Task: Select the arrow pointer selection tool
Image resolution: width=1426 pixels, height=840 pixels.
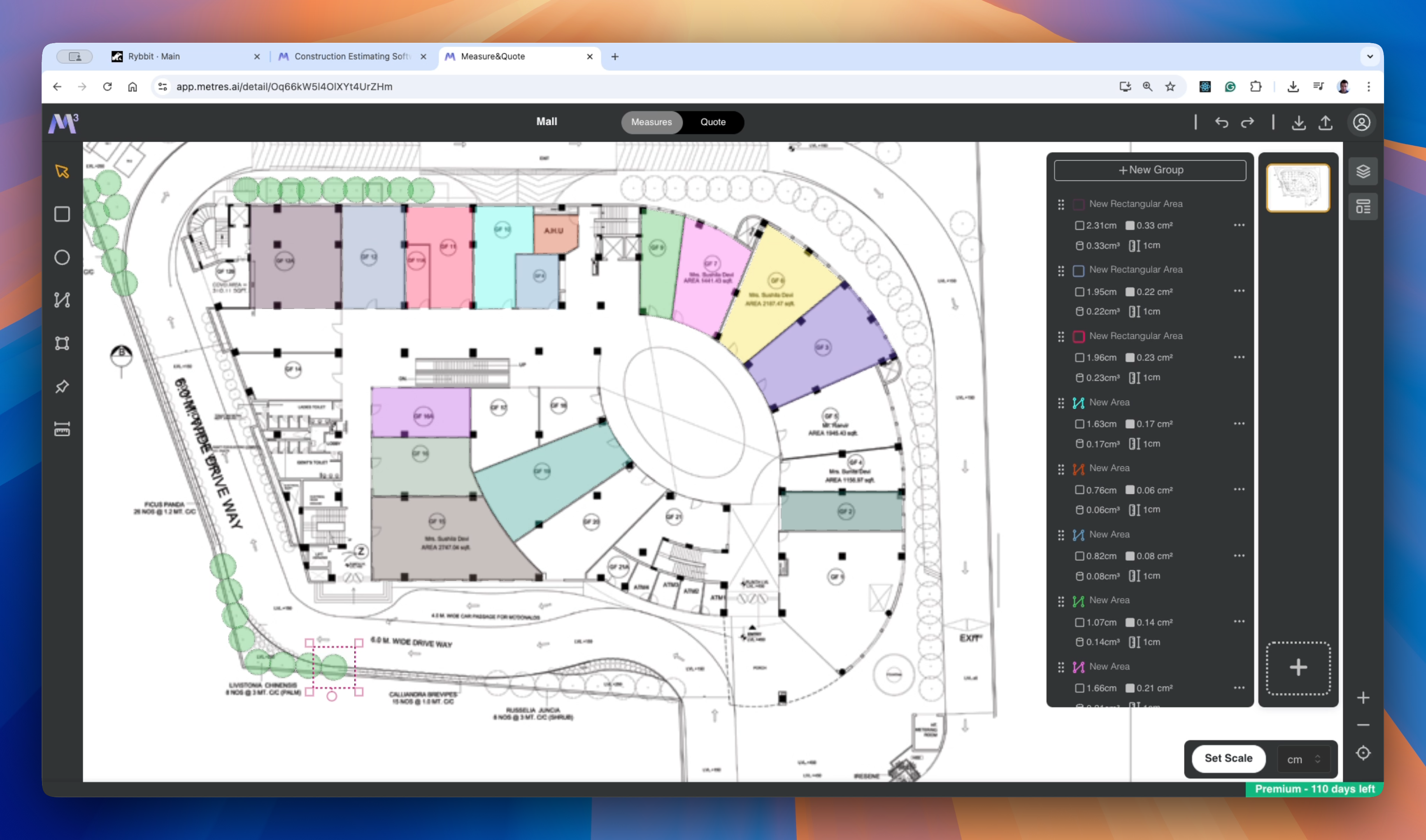Action: click(x=62, y=171)
